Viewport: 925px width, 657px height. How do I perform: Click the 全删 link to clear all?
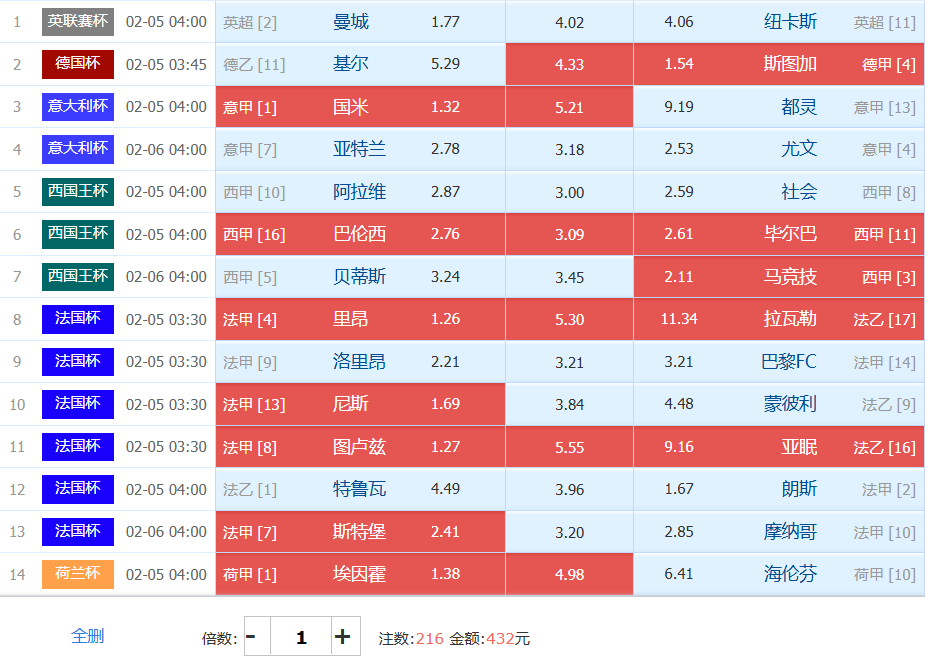click(87, 636)
